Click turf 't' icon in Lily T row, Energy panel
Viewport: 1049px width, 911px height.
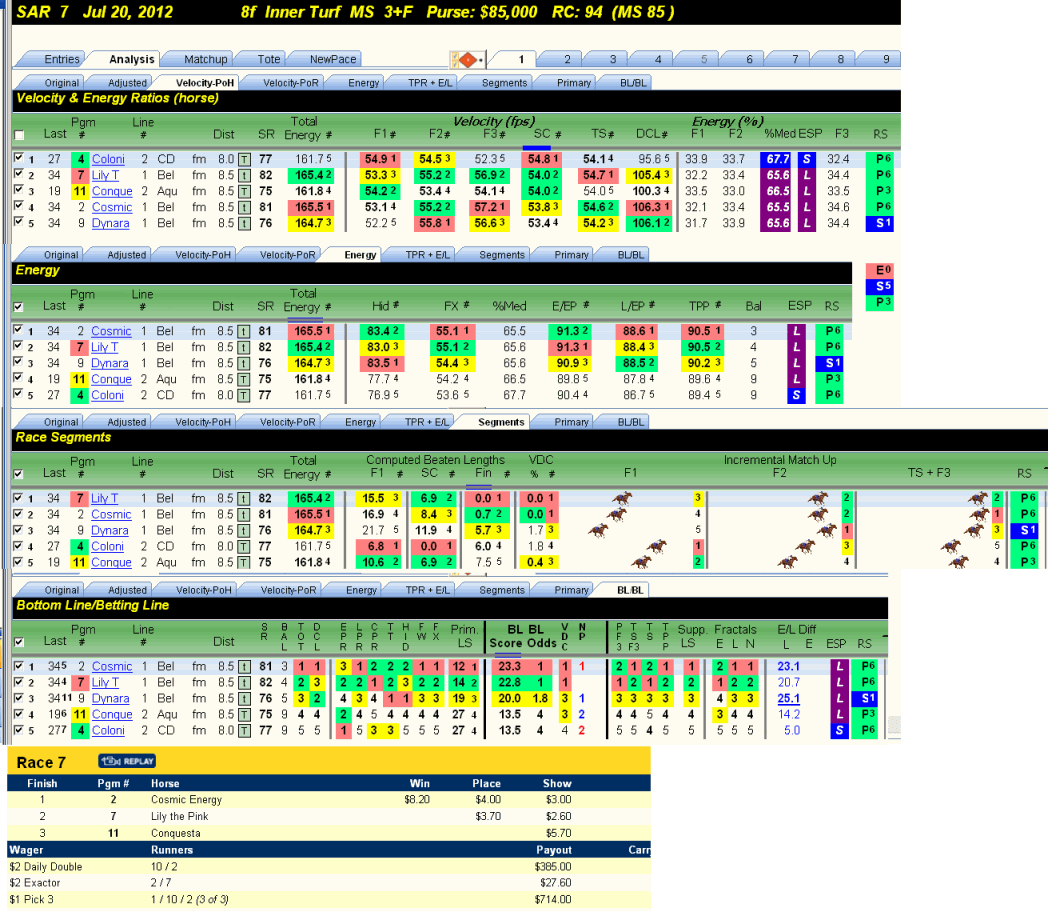click(244, 348)
